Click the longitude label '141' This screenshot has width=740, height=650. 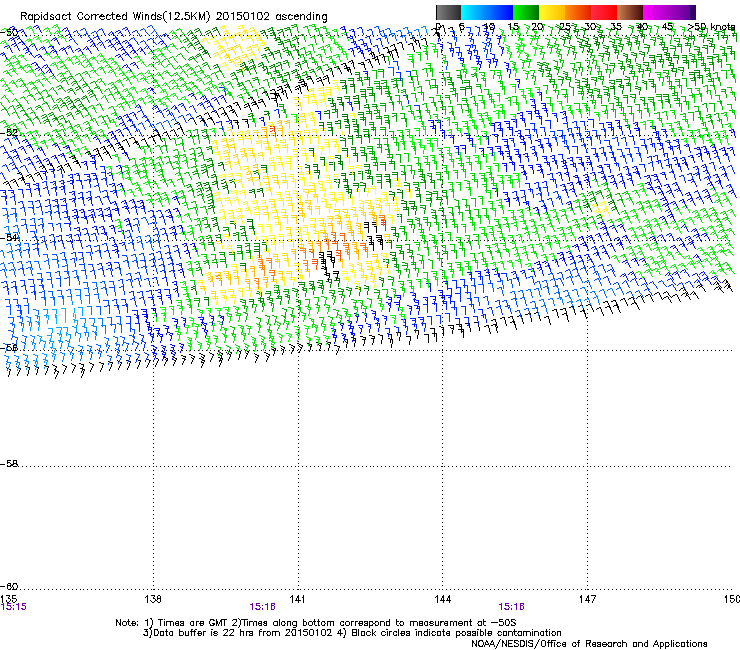297,599
